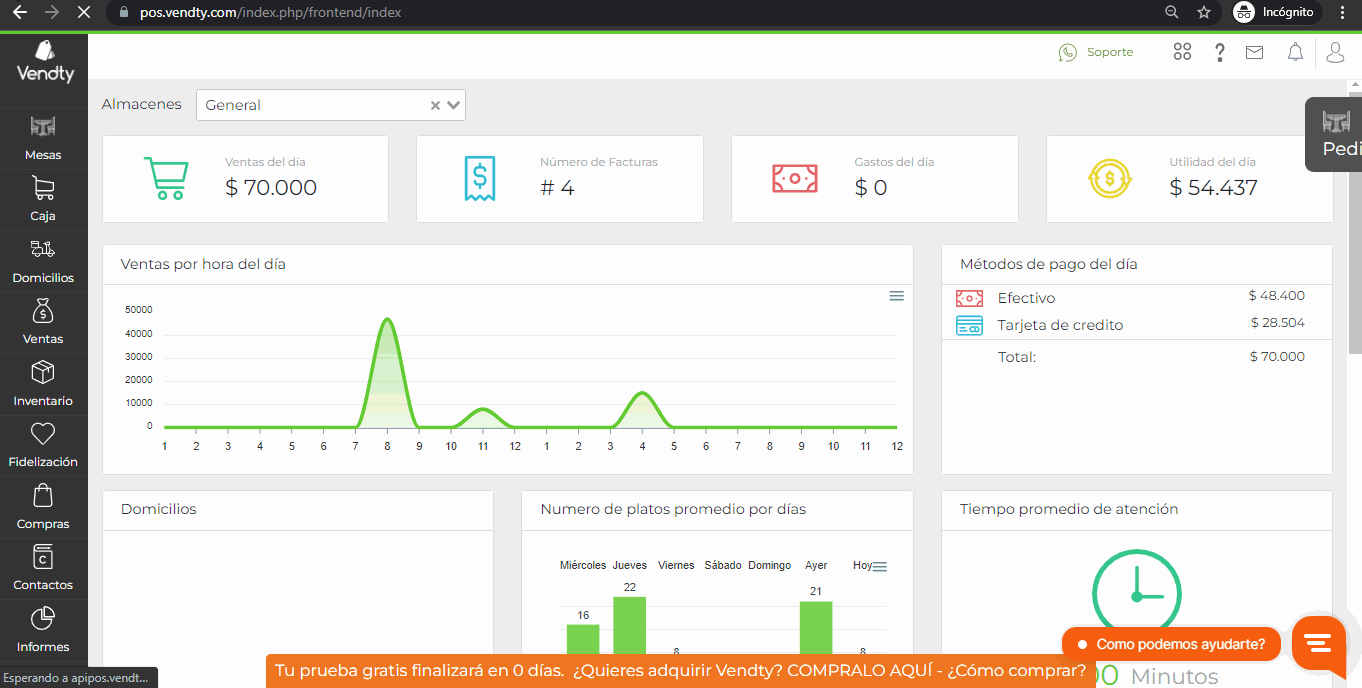1362x688 pixels.
Task: Click the Jueves bar with value 22
Action: pos(629,625)
